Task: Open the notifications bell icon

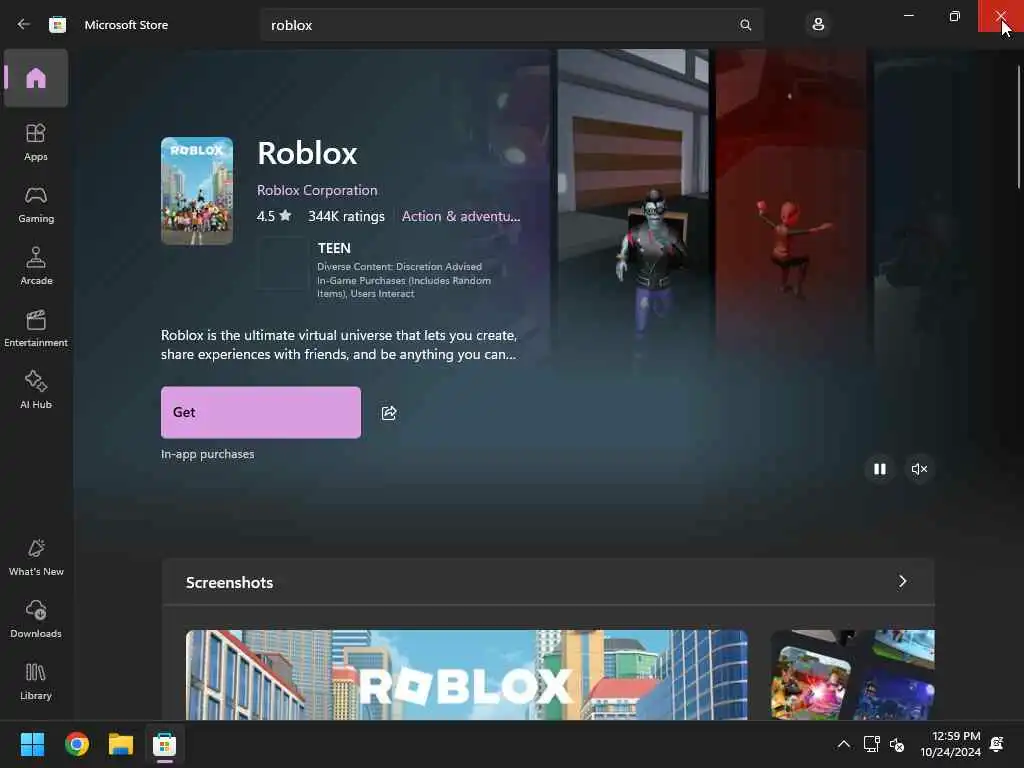Action: coord(997,744)
